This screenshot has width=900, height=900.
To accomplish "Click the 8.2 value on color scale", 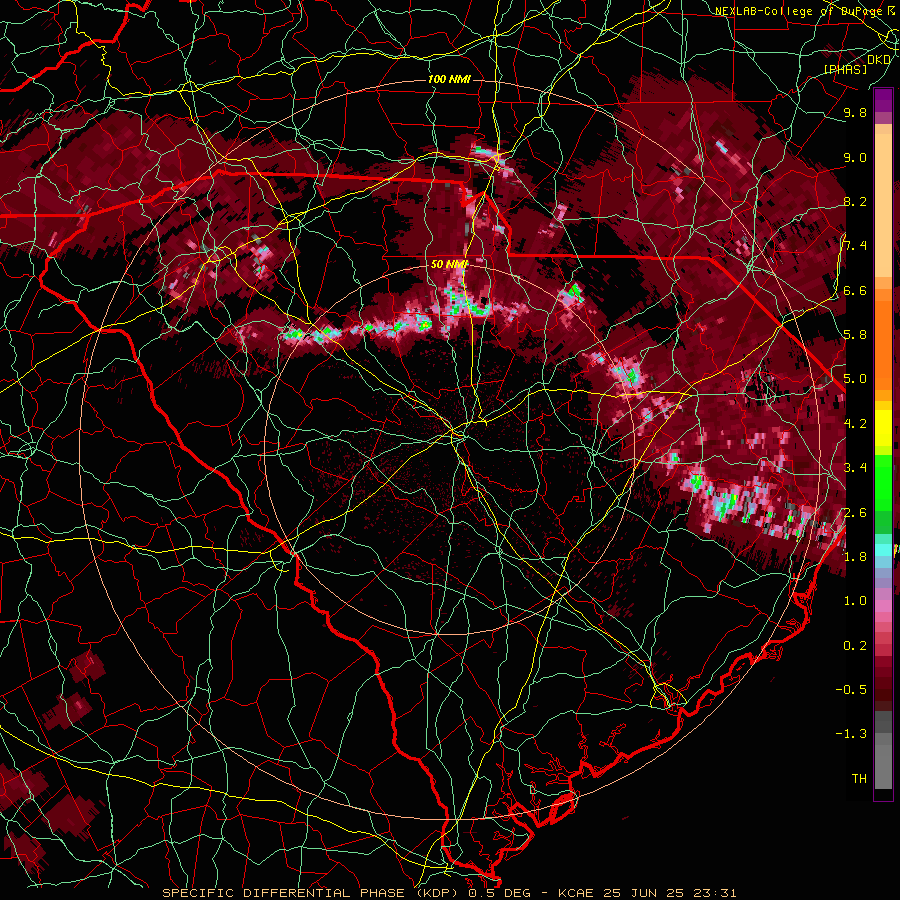I will click(855, 201).
